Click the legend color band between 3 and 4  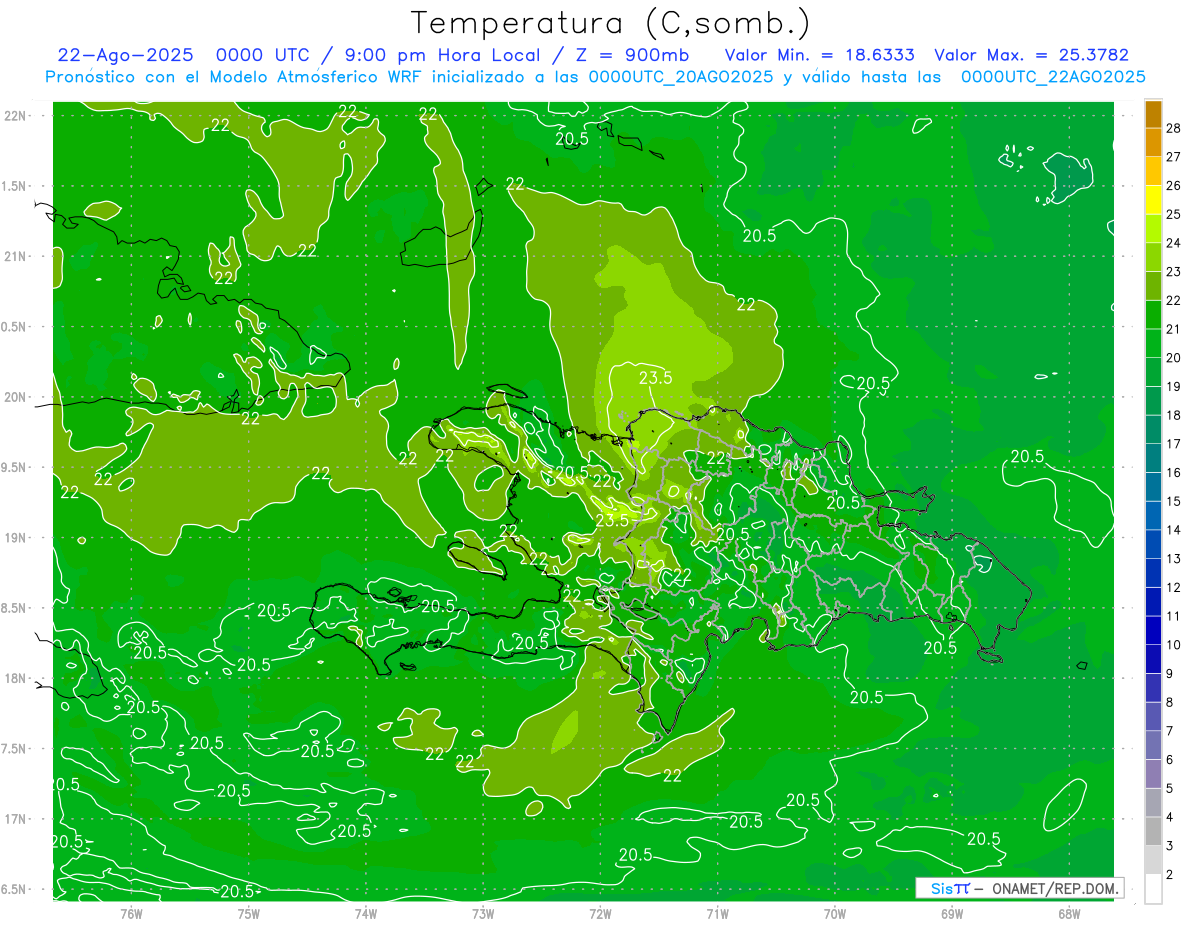tap(1153, 832)
